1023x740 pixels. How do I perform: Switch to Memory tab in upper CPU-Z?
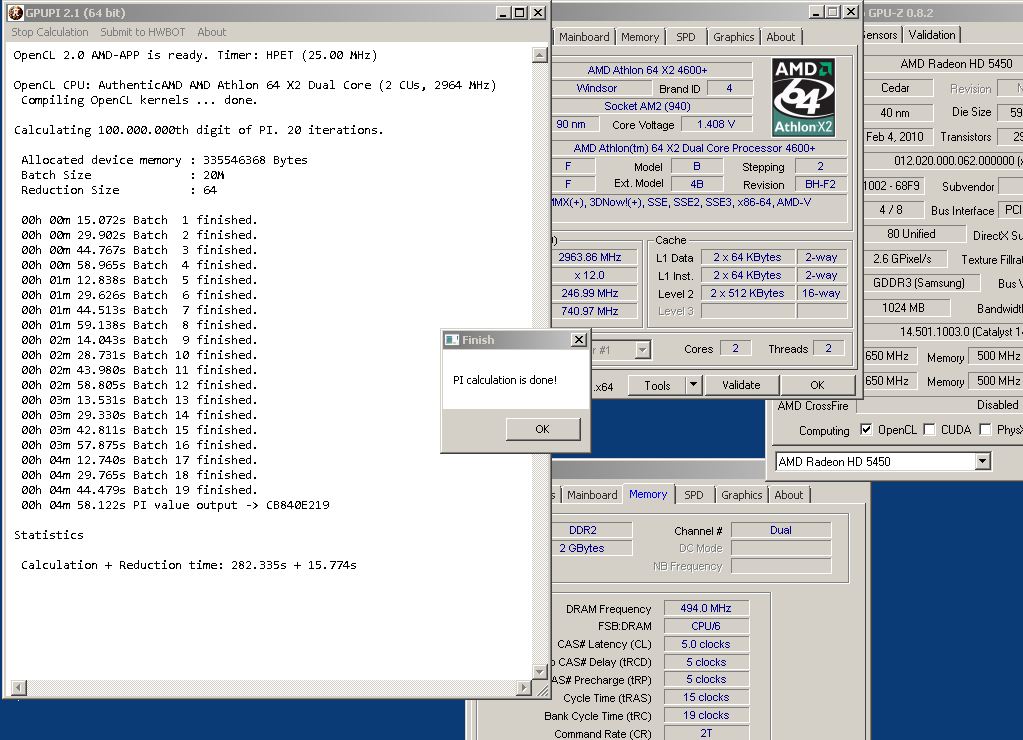tap(639, 37)
